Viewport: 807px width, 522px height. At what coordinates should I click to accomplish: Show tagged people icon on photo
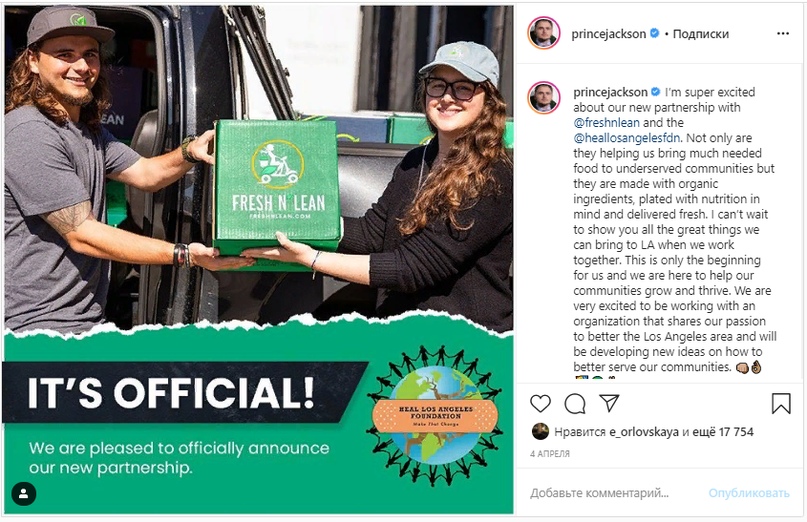24,494
